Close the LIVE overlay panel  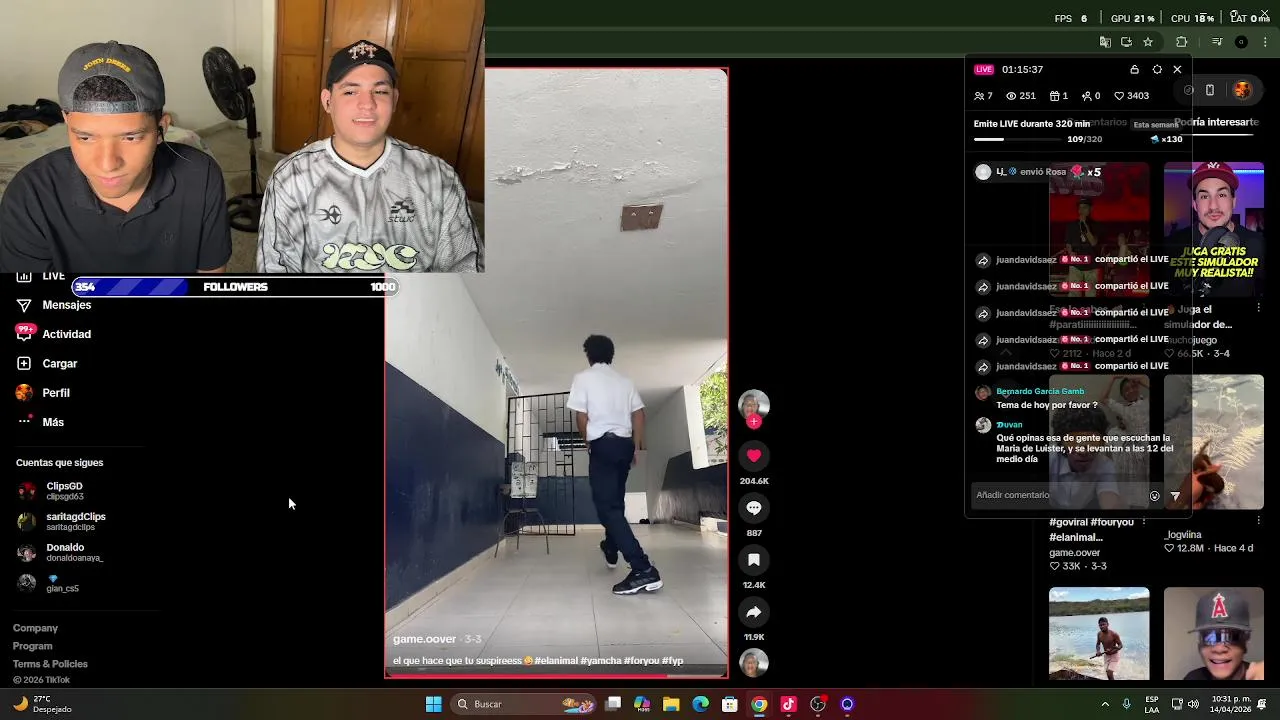(1177, 69)
